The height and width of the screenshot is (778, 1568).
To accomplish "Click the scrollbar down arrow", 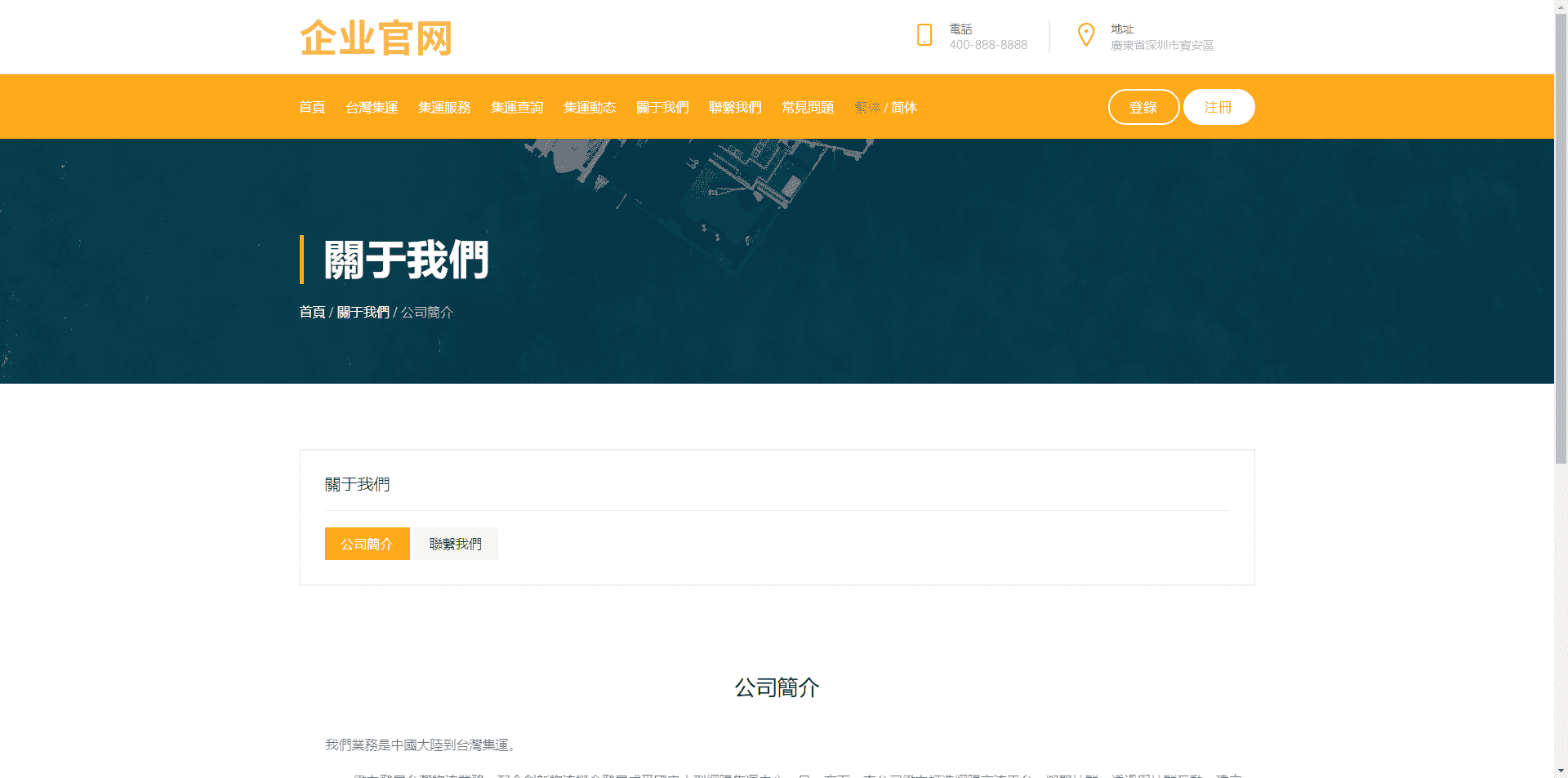I will [1561, 771].
